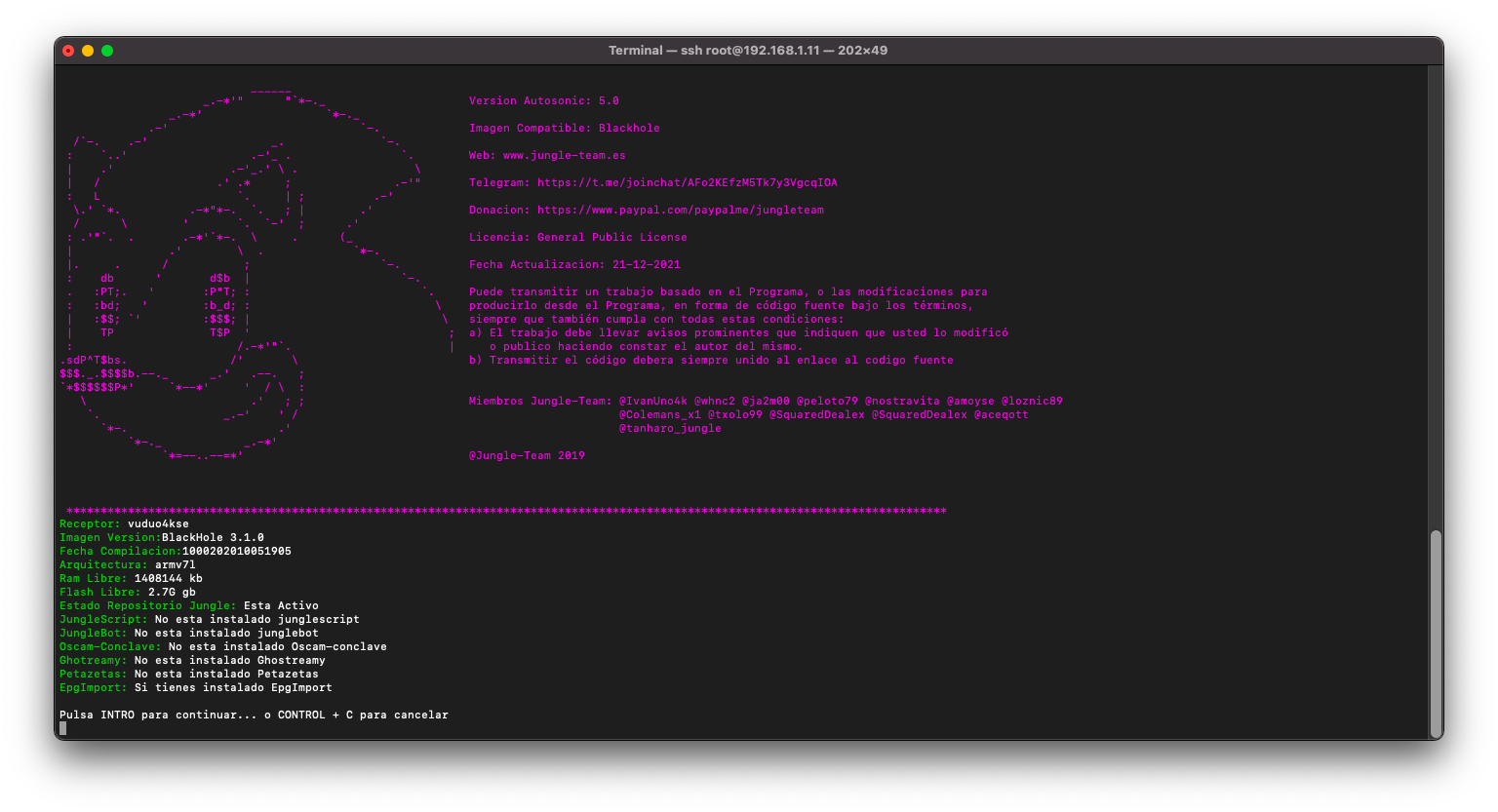Click the green full-screen window button
The height and width of the screenshot is (812, 1498).
[107, 51]
